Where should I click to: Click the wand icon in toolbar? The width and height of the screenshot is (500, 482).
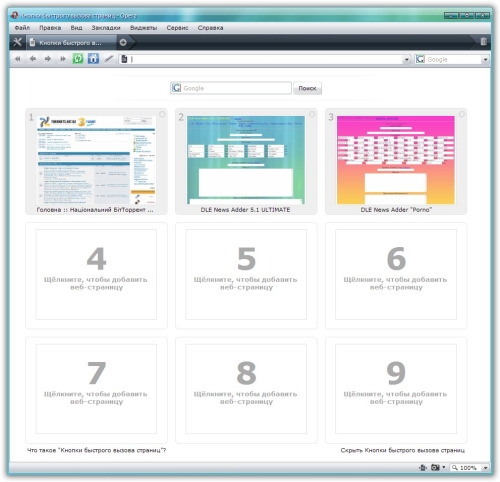coord(109,59)
